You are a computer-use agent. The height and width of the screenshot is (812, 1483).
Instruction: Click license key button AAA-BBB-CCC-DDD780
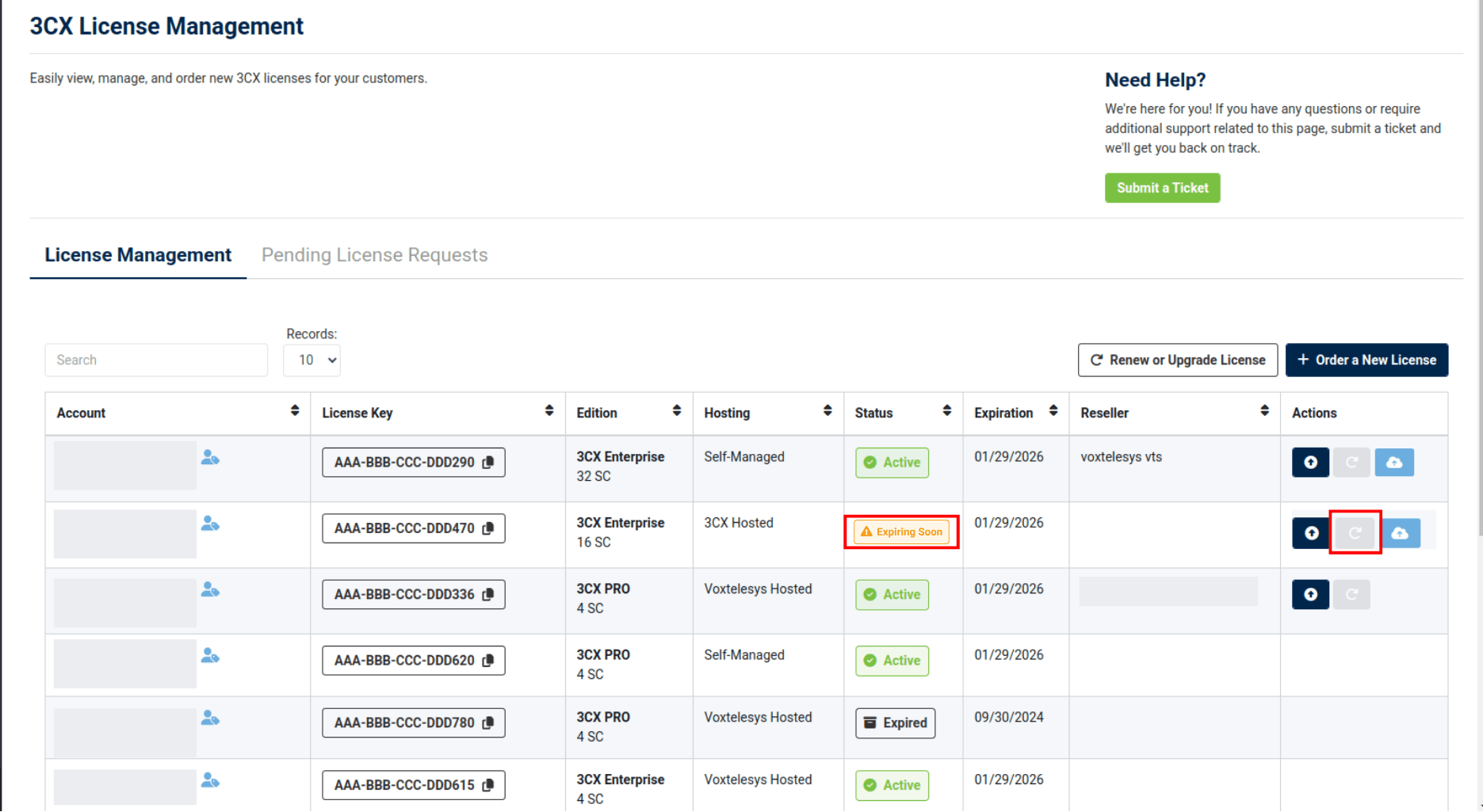coord(414,722)
